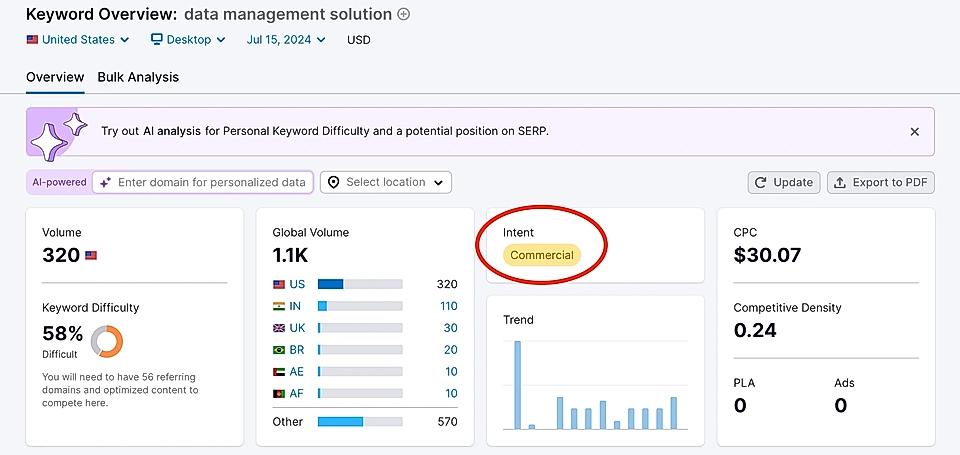Open the Desktop device dropdown
This screenshot has height=455, width=960.
point(188,40)
